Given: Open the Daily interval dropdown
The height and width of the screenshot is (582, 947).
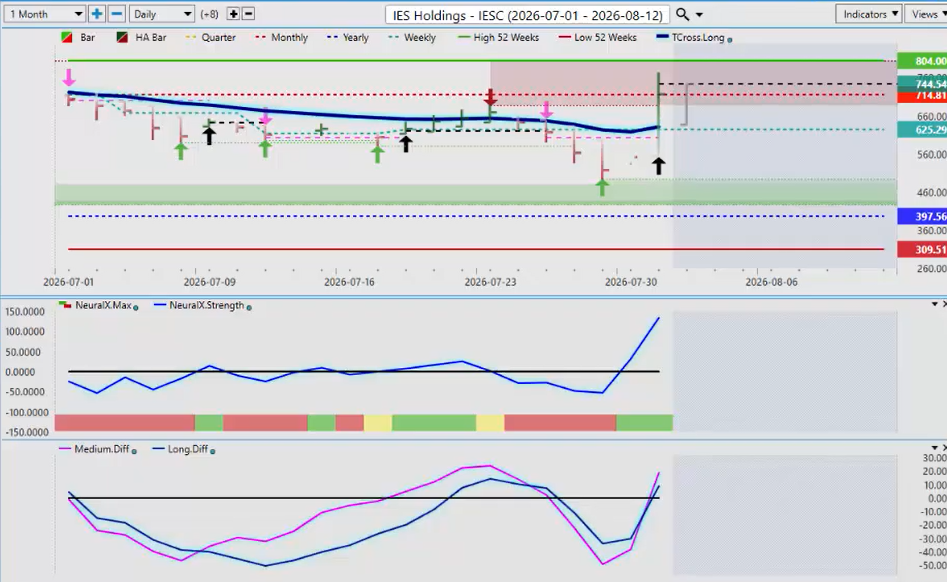Looking at the screenshot, I should pos(161,14).
